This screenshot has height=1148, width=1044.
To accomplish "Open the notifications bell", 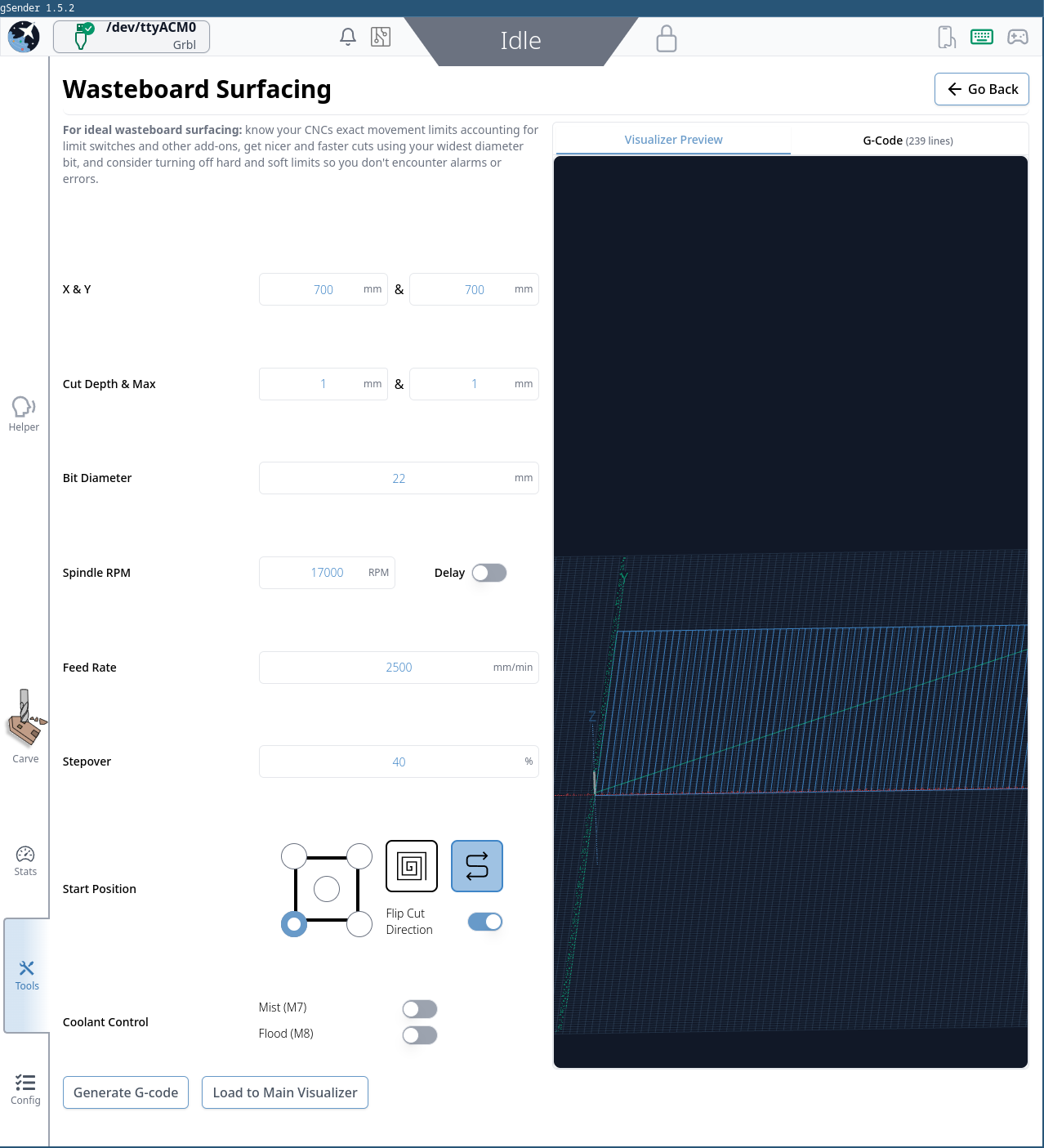I will (348, 37).
